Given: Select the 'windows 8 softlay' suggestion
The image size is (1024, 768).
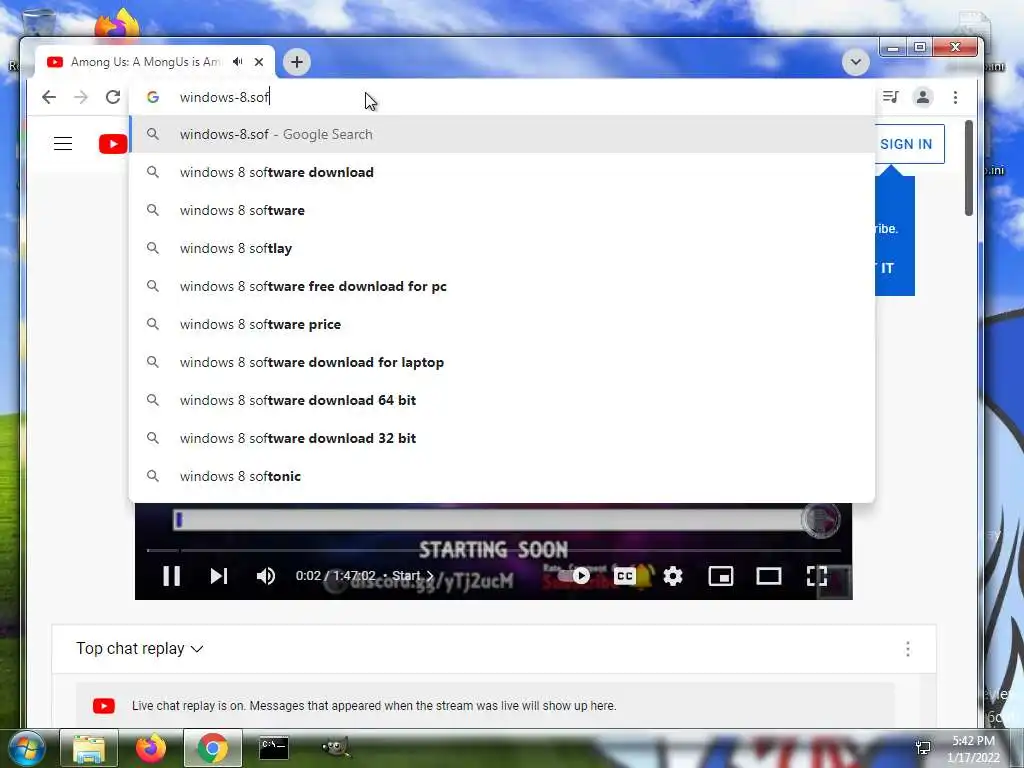Looking at the screenshot, I should pyautogui.click(x=502, y=248).
